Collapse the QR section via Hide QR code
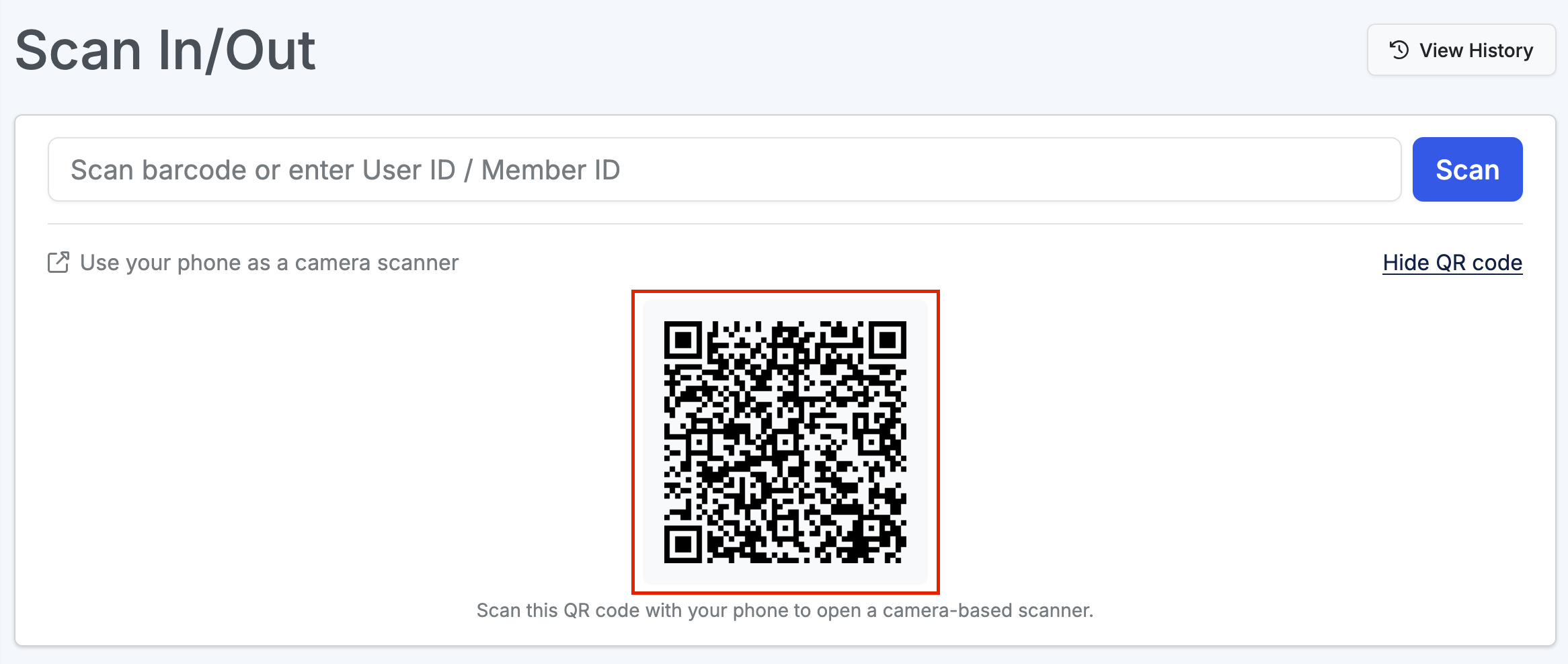This screenshot has height=664, width=1568. 1452,263
